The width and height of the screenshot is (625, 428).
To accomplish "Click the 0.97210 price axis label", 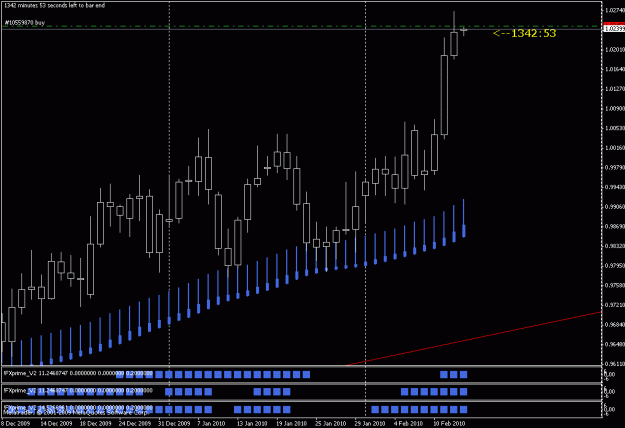I will (614, 305).
